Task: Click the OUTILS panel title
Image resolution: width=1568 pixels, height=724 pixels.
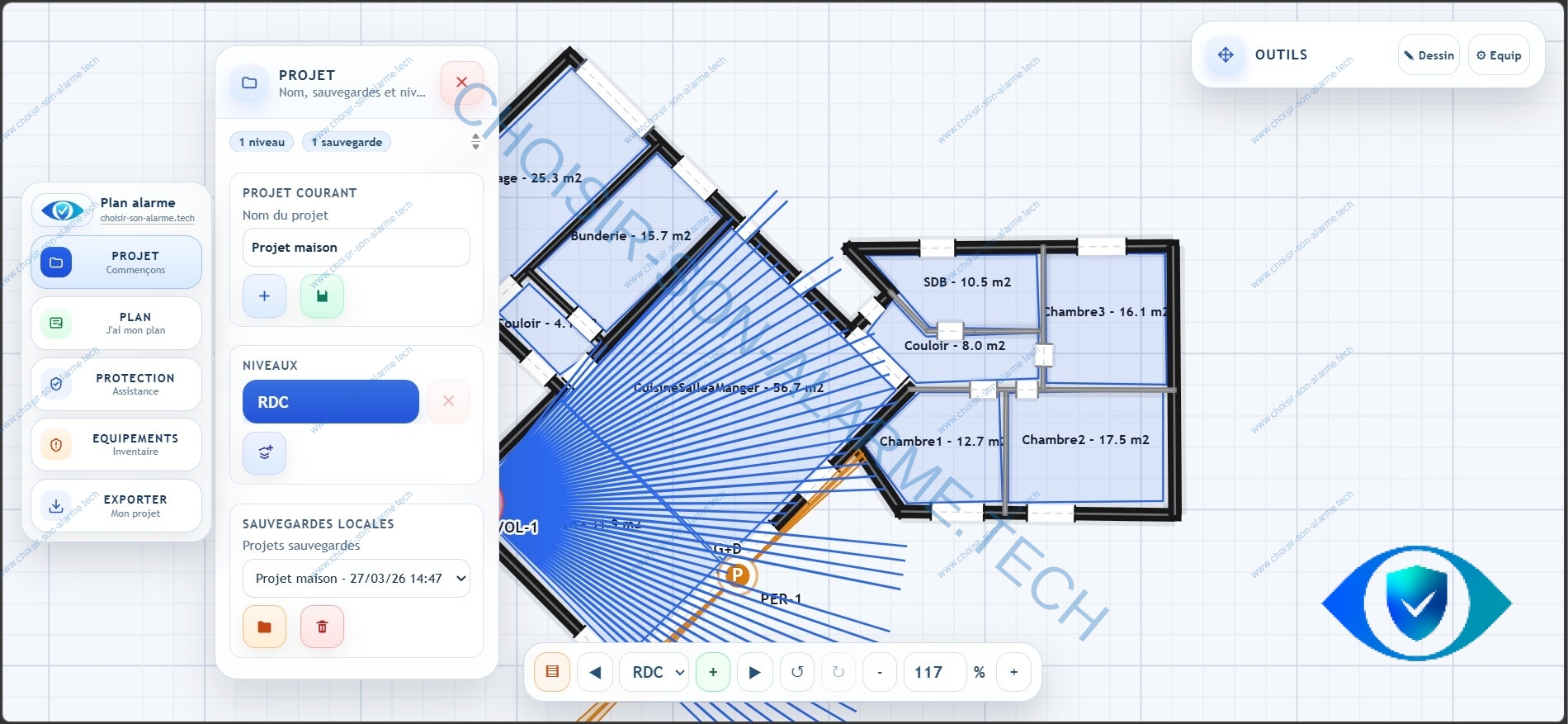Action: coord(1281,55)
